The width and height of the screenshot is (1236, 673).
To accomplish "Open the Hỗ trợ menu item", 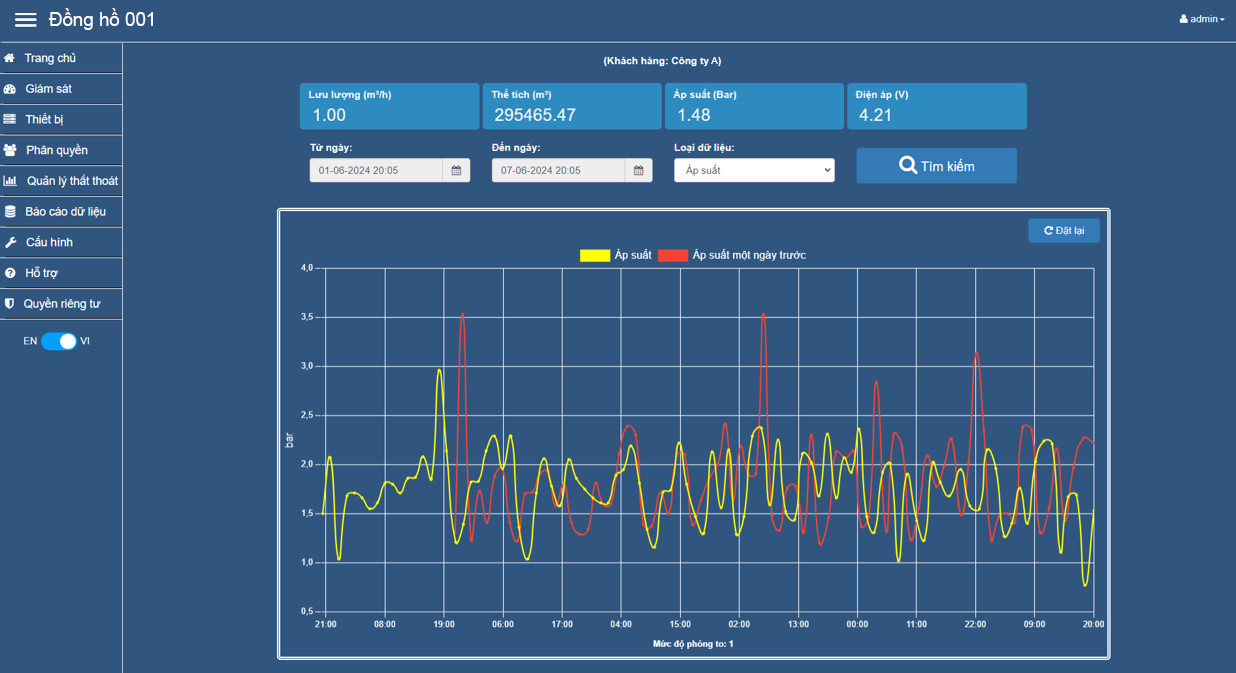I will coord(40,273).
